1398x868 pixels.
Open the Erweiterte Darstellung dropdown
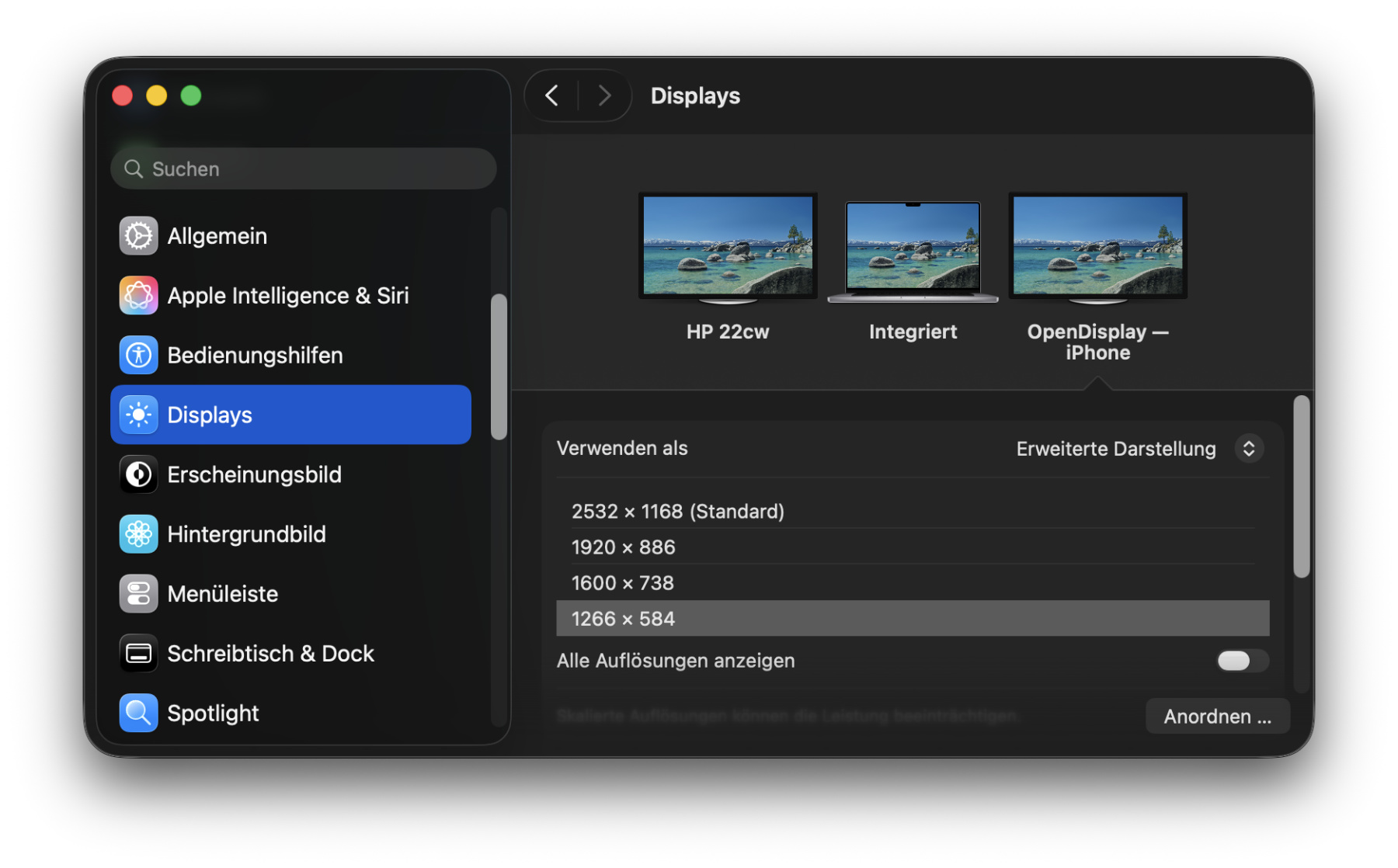[x=1140, y=449]
